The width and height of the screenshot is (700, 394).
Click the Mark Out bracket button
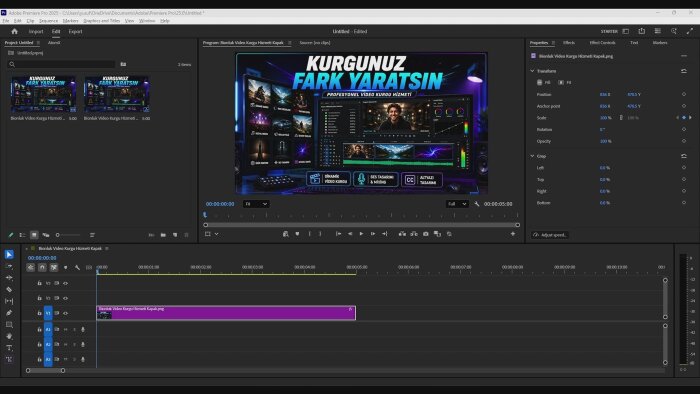(x=320, y=234)
